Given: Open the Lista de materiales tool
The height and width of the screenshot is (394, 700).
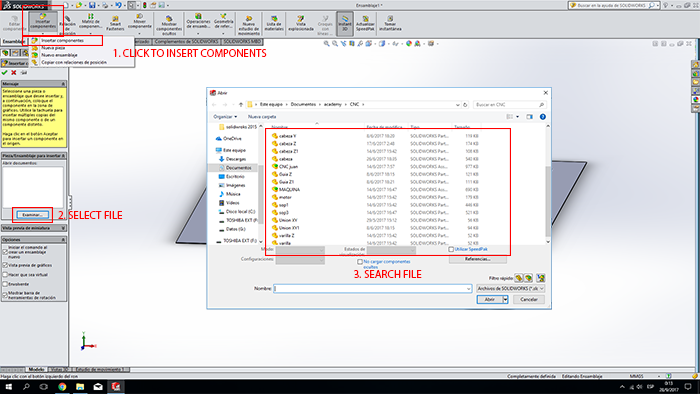Looking at the screenshot, I should 274,23.
